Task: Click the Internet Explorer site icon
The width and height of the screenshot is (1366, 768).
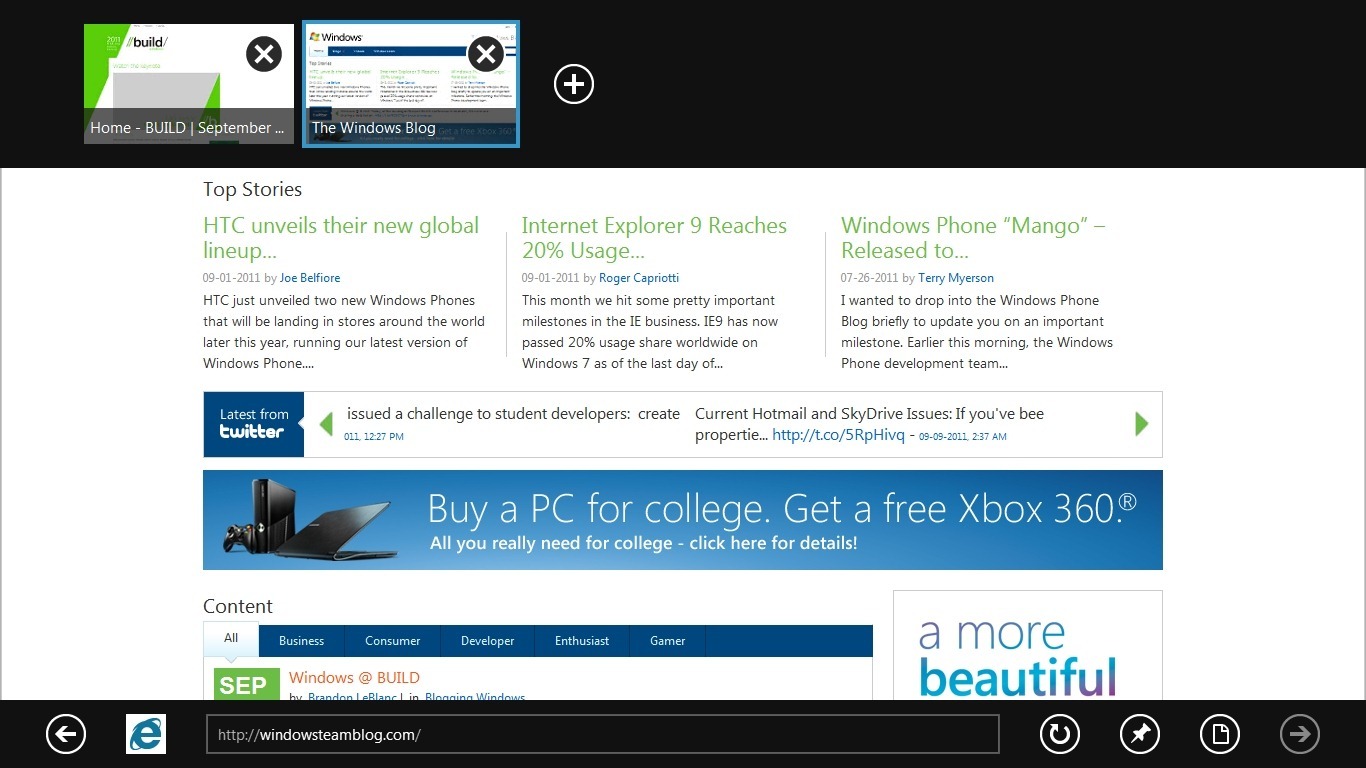Action: [x=146, y=735]
